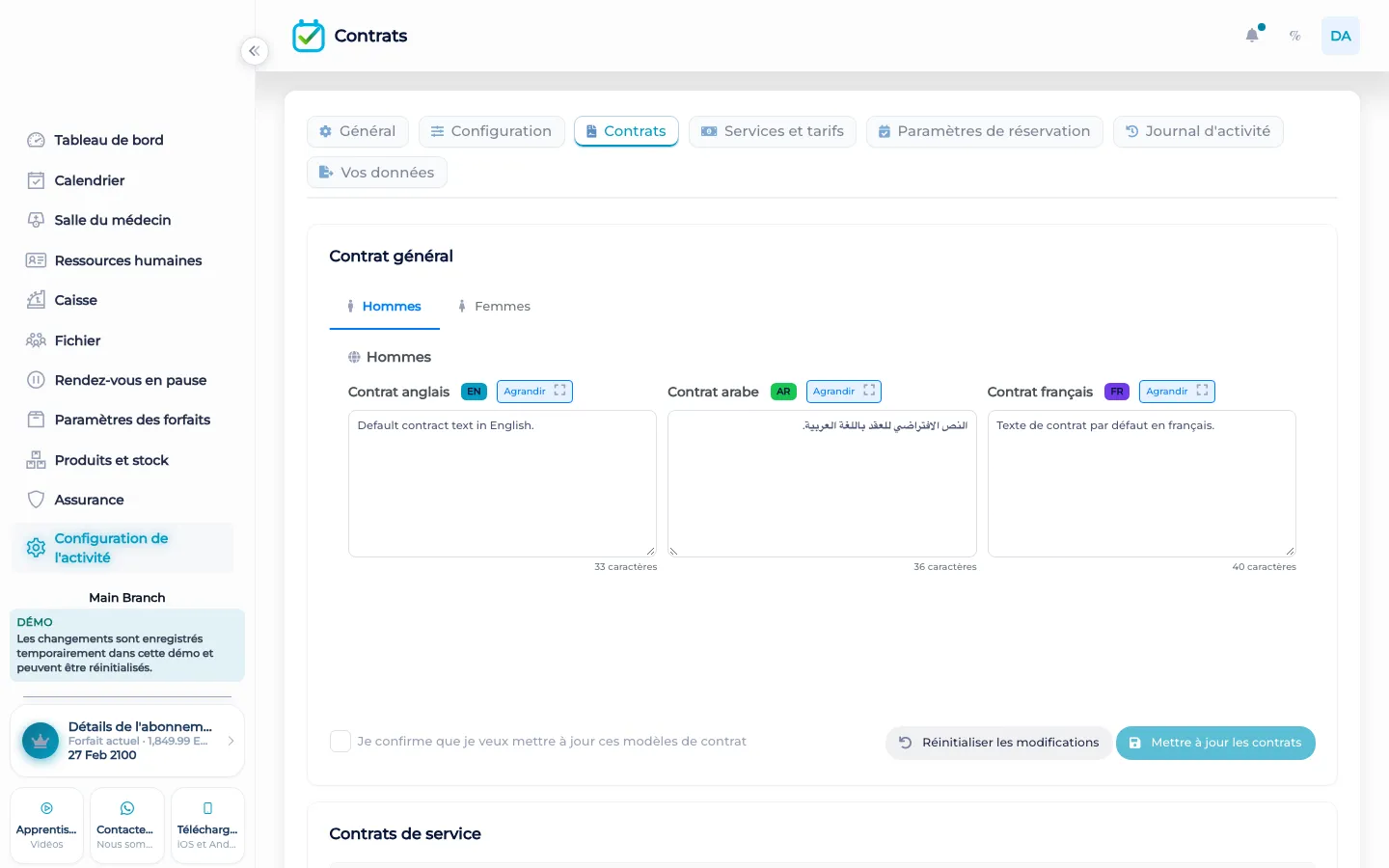The height and width of the screenshot is (868, 1389).
Task: Expand the Arabic contract with Agrandir
Action: (844, 392)
